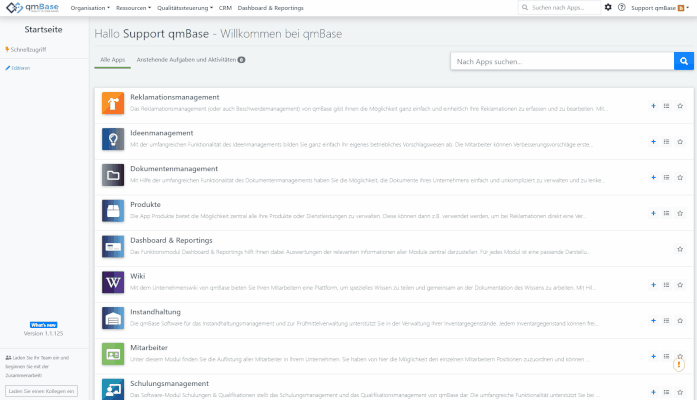This screenshot has height=400, width=697.
Task: Click the Startseite sidebar heading
Action: point(44,30)
